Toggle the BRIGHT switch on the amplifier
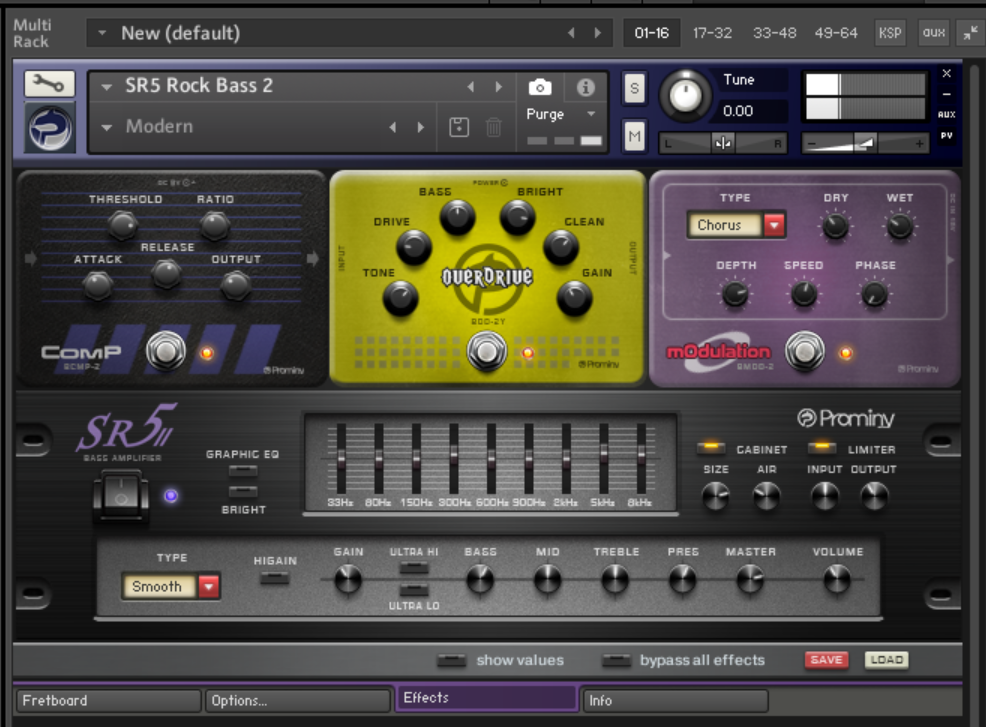Screen dimensions: 986x727 coord(243,491)
